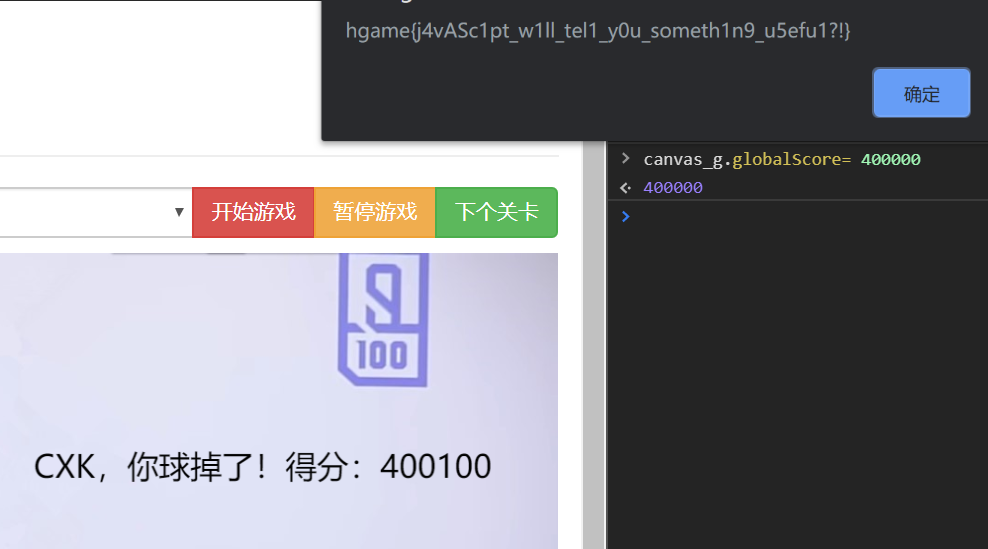Open the level select dropdown arrow
Viewport: 988px width, 549px height.
(179, 212)
